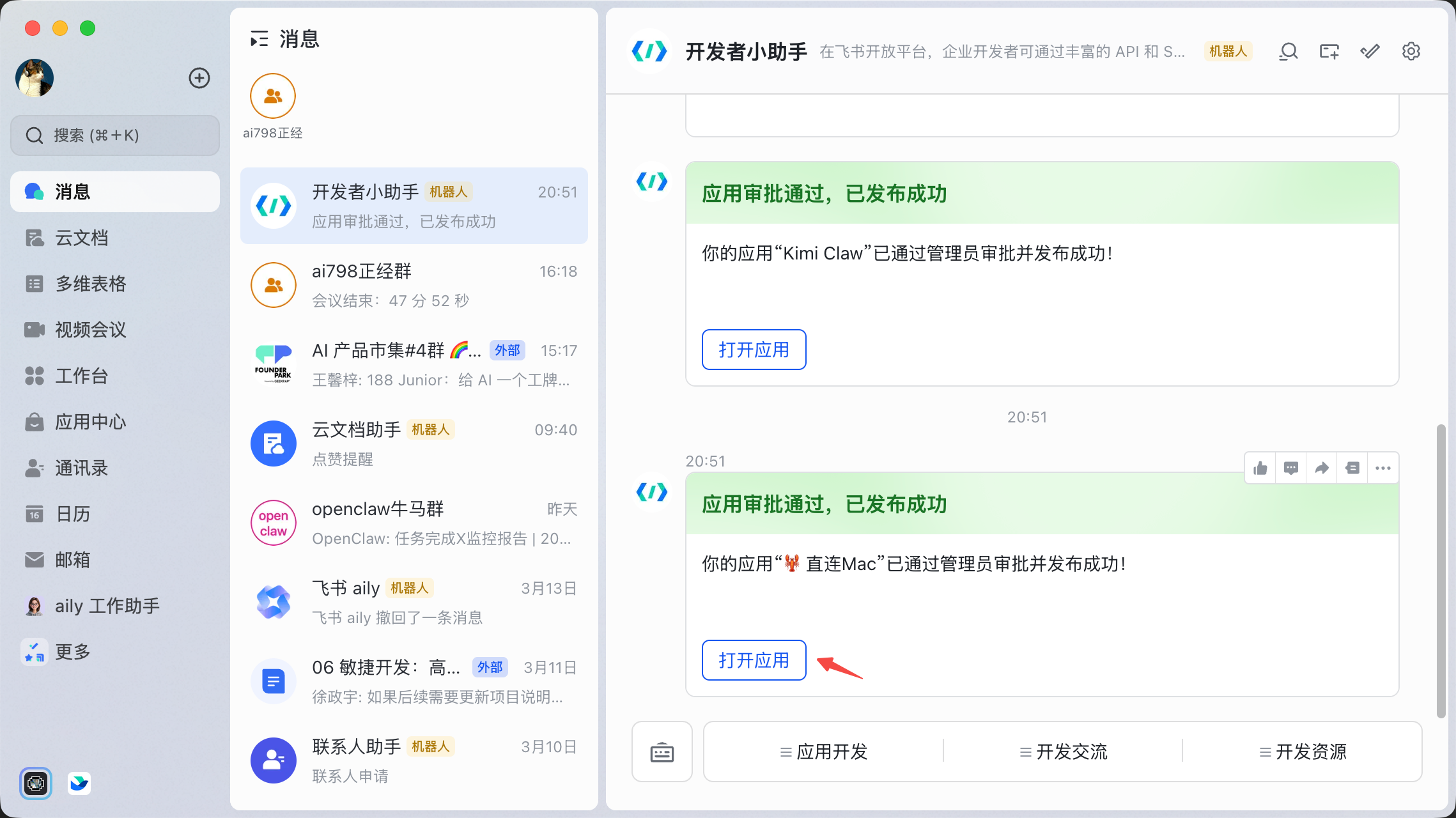Viewport: 1456px width, 818px height.
Task: Open 日历 in the sidebar
Action: 115,514
